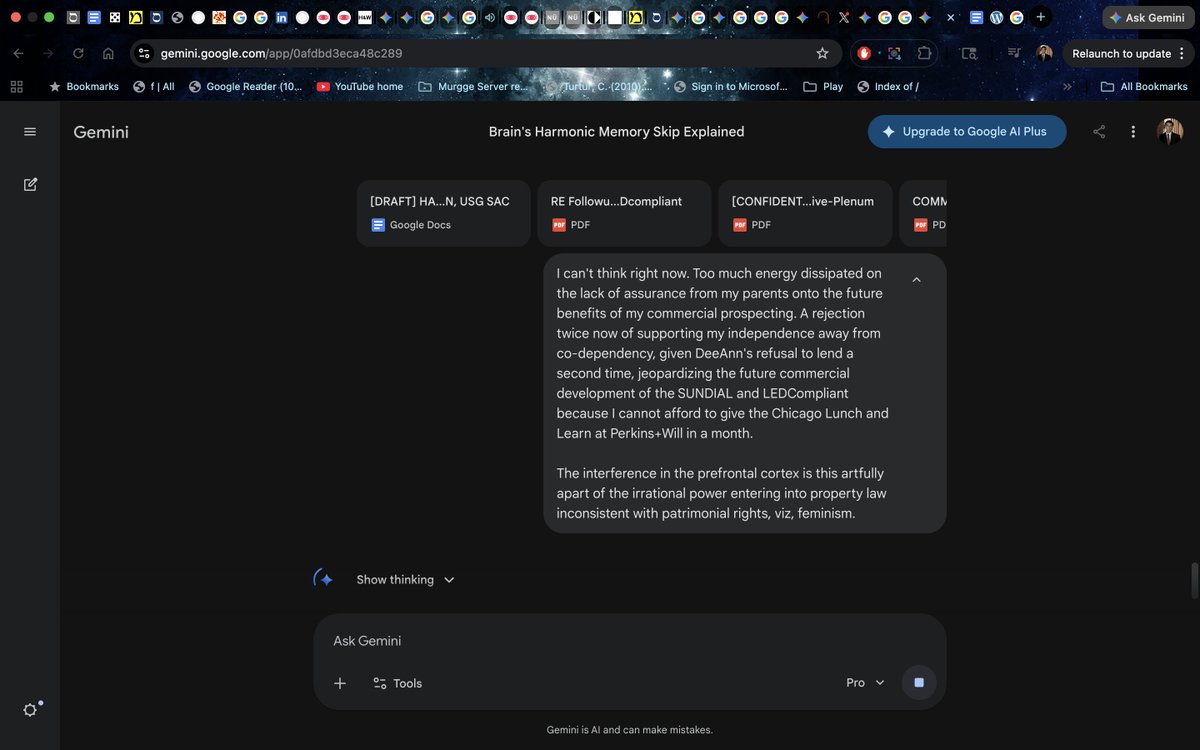
Task: Click the Gemini logo text
Action: (x=101, y=132)
